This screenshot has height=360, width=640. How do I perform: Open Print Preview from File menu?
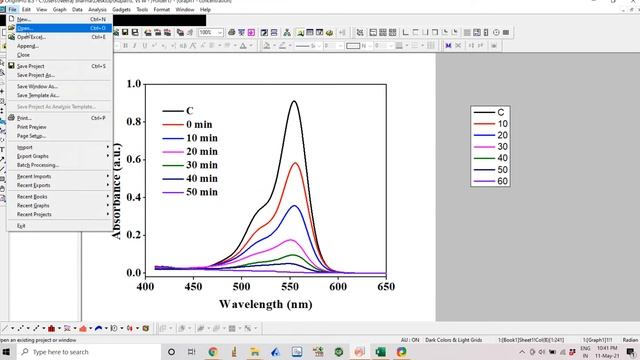point(60,127)
